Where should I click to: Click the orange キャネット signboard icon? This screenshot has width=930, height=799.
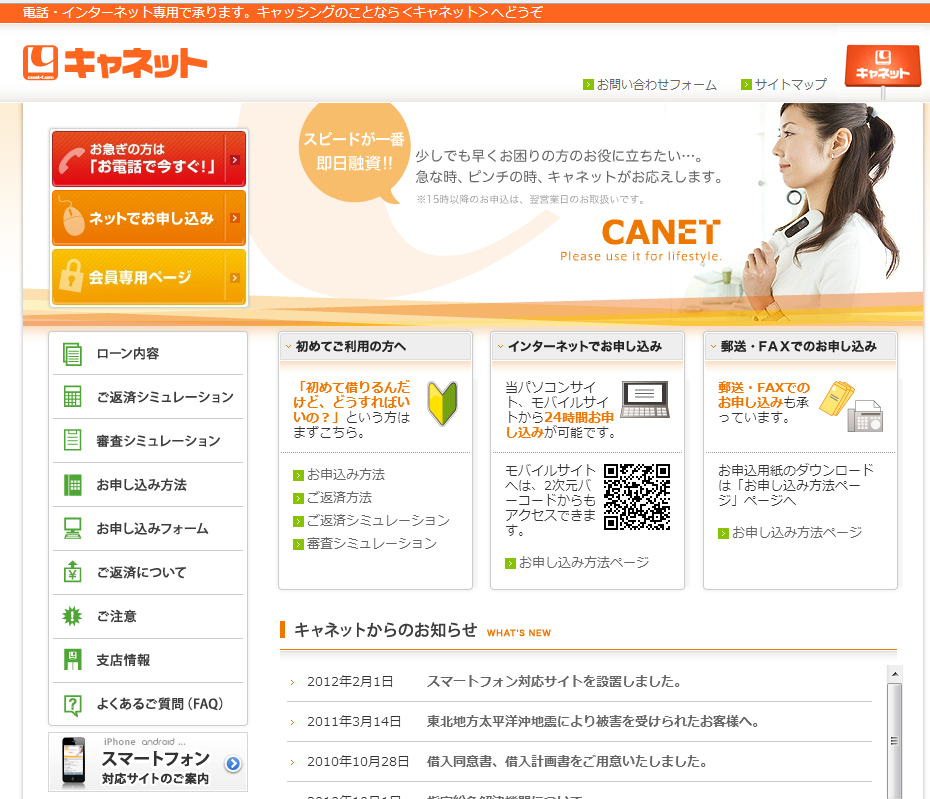(x=883, y=66)
